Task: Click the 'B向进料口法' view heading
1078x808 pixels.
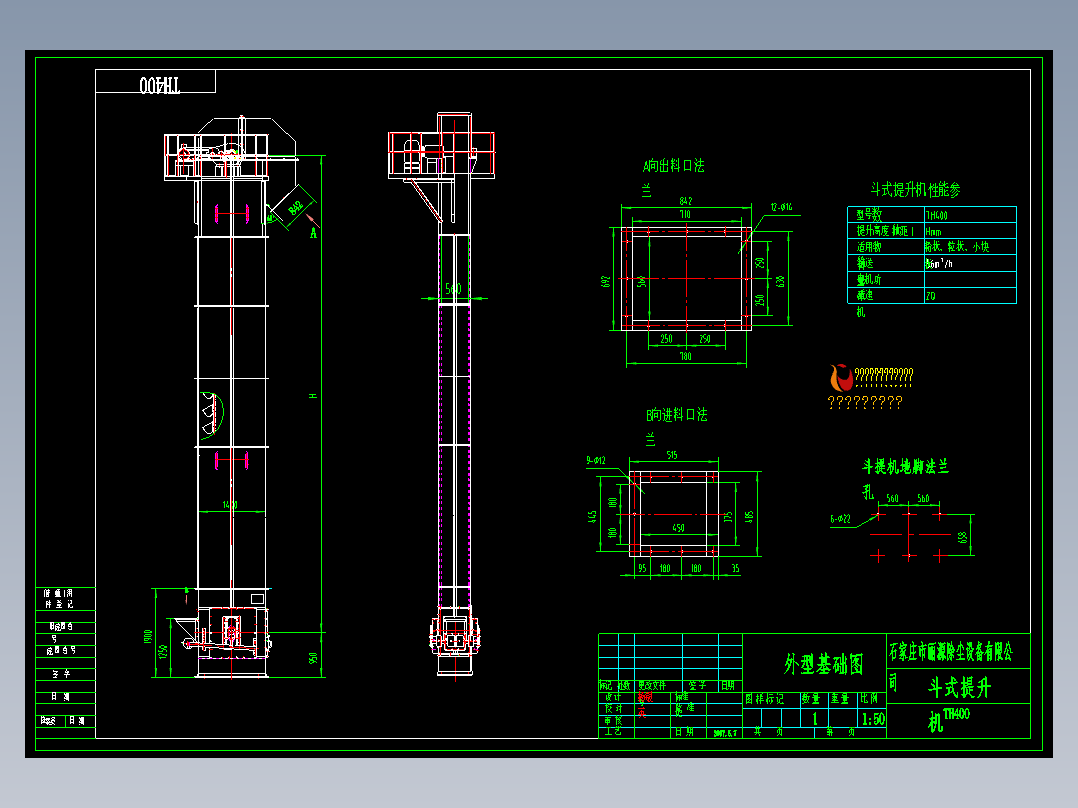Action: point(676,415)
